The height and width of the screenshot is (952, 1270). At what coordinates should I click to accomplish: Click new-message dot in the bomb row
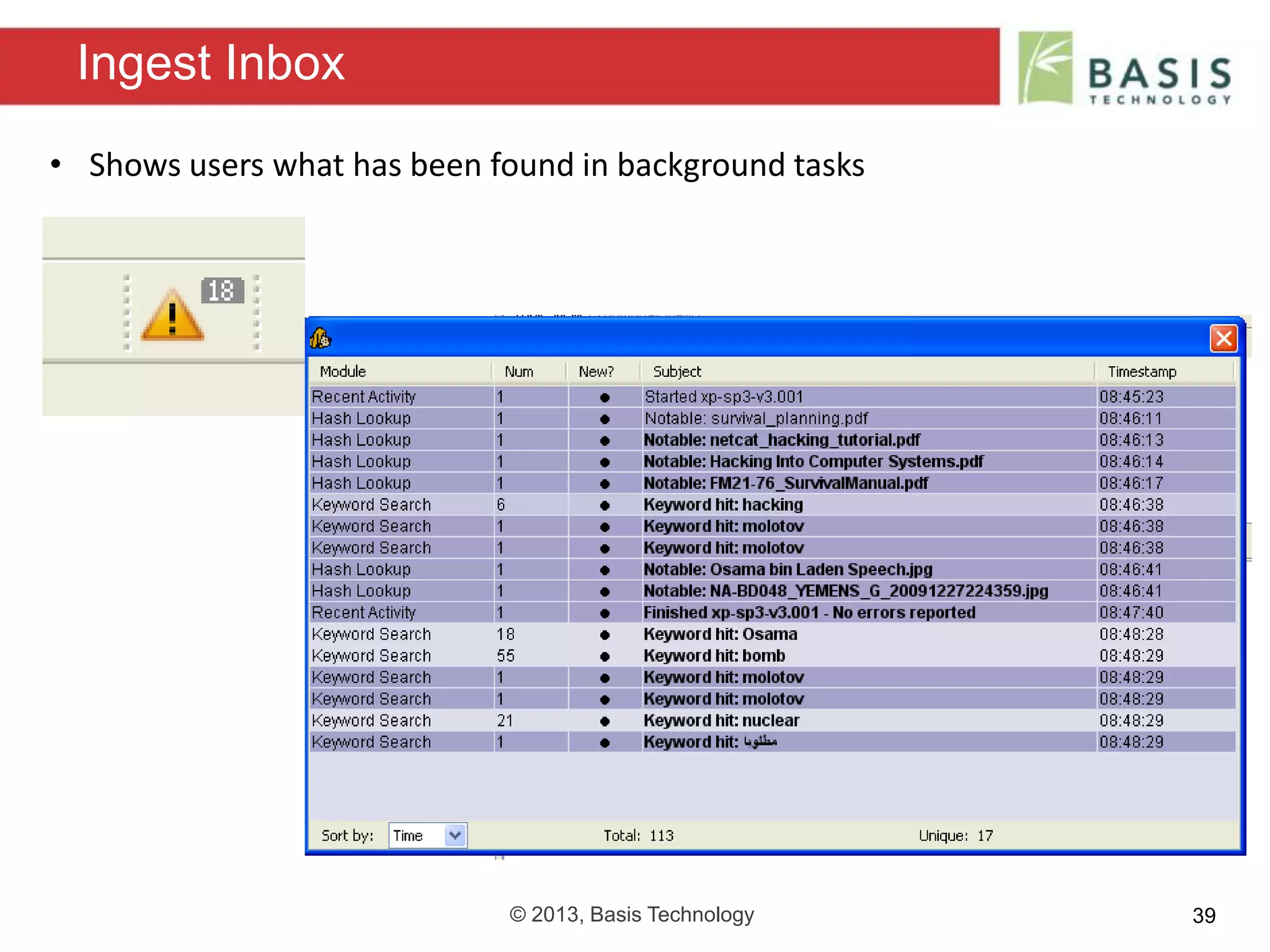tap(605, 656)
